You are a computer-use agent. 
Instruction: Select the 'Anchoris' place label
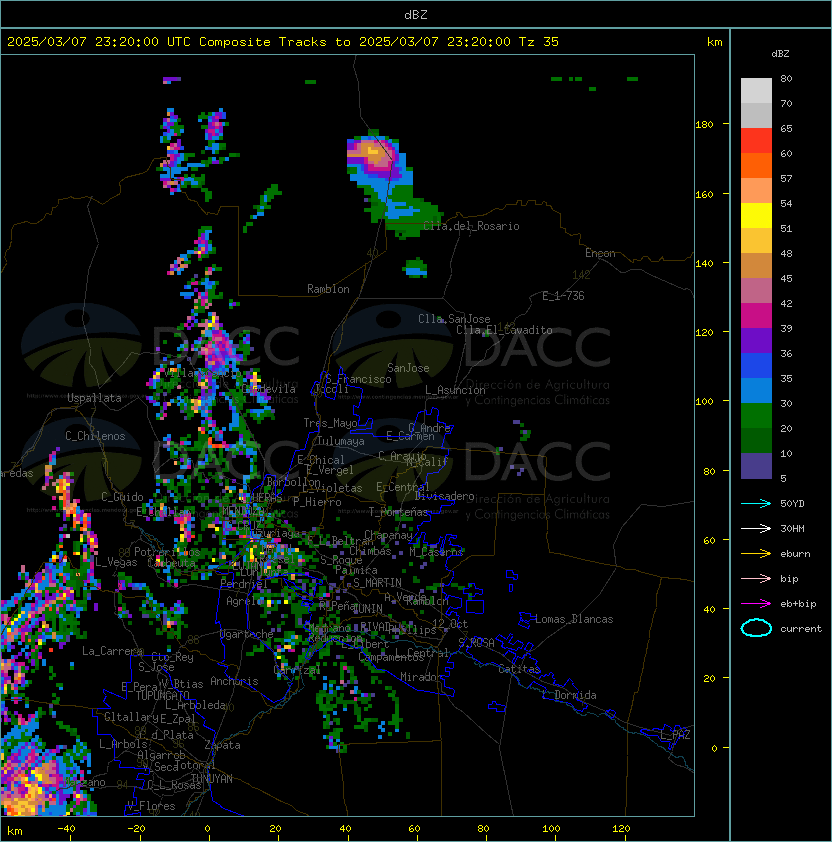click(x=234, y=681)
